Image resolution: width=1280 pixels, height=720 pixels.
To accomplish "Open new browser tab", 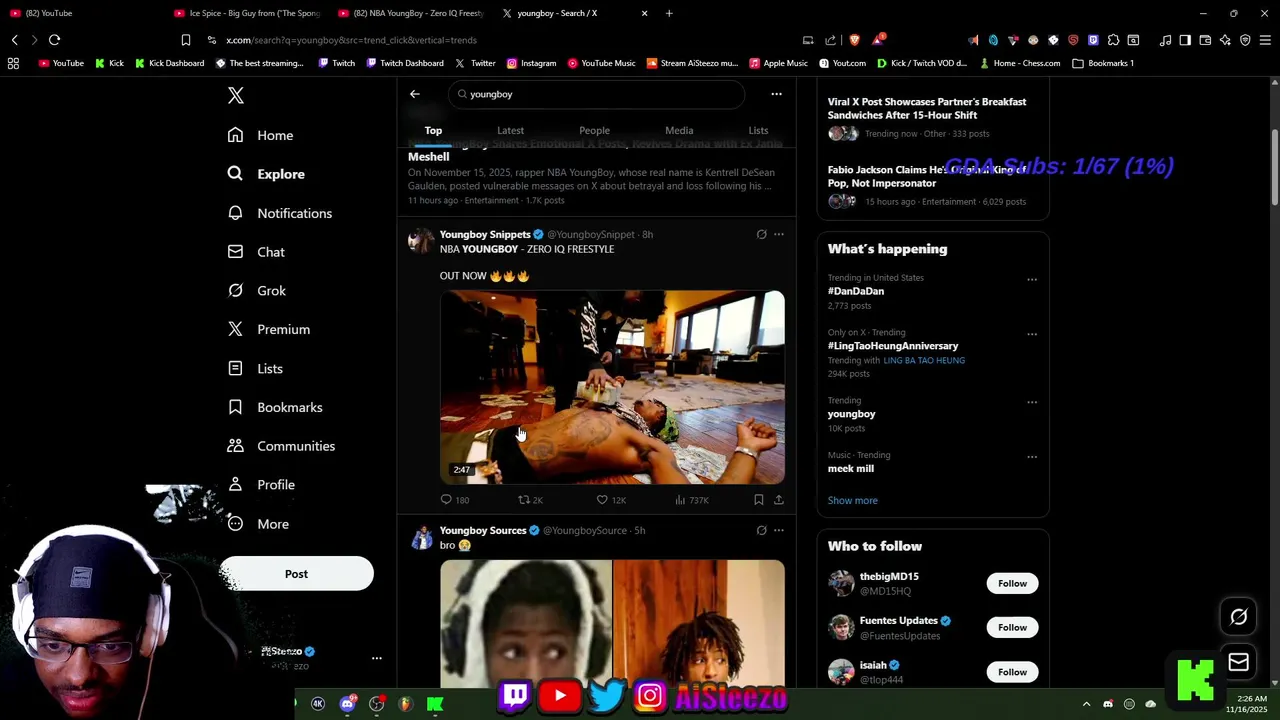I will tap(669, 13).
